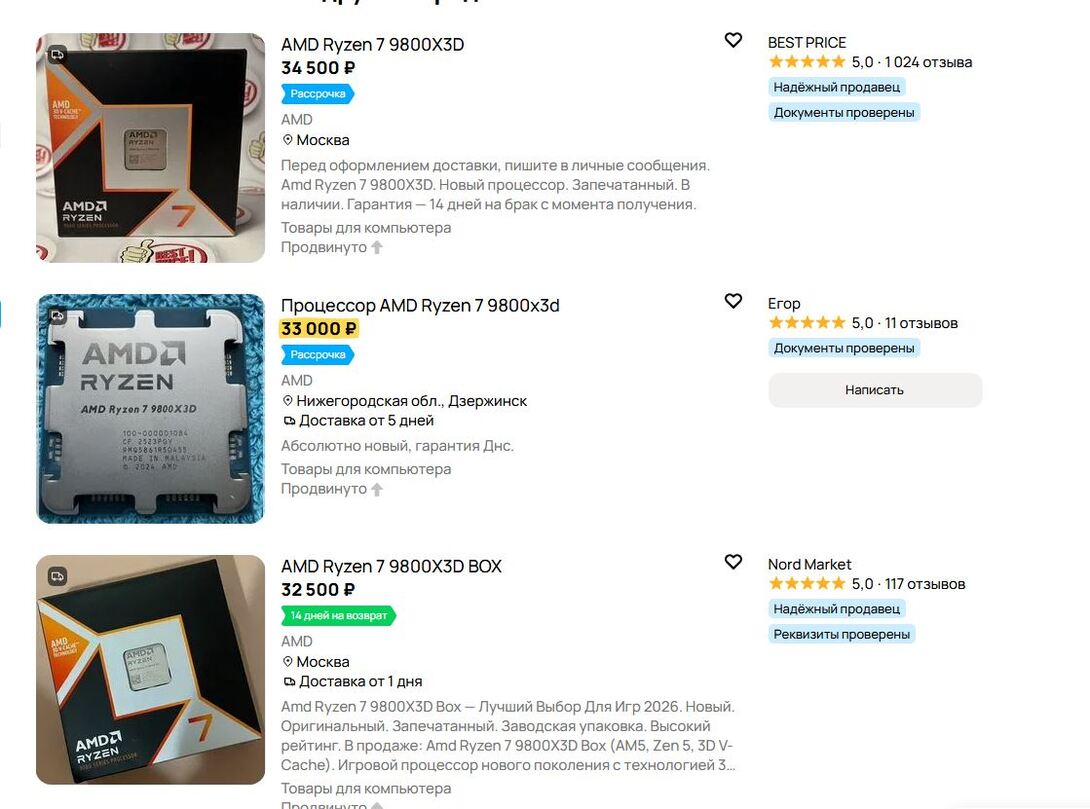This screenshot has height=809, width=1090.
Task: Open the AMD Ryzen 7 9800X3D BOX listing
Action: (391, 566)
